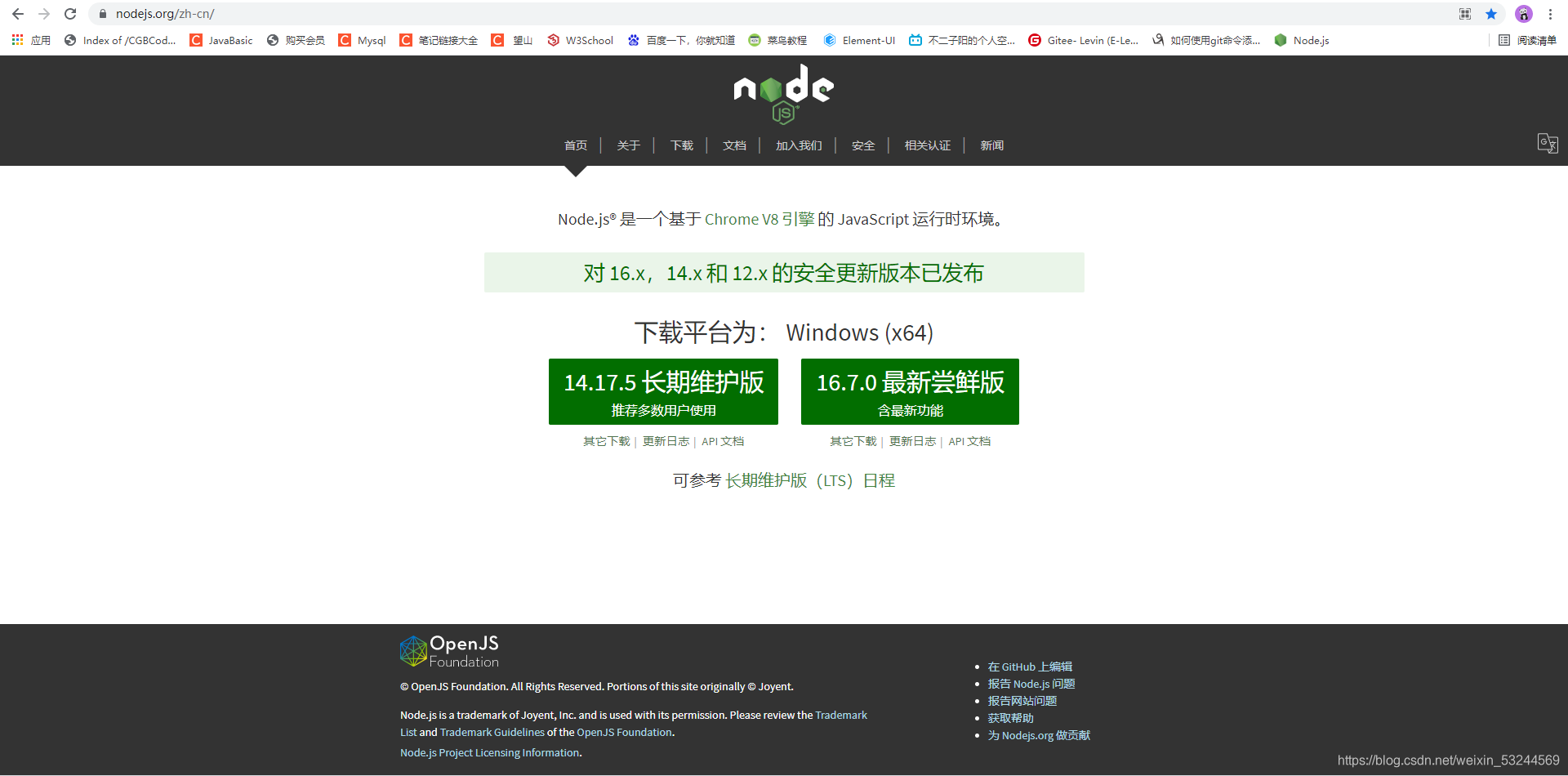Image resolution: width=1568 pixels, height=776 pixels.
Task: Open 报告 Node.js 问题 footer link
Action: [1031, 684]
